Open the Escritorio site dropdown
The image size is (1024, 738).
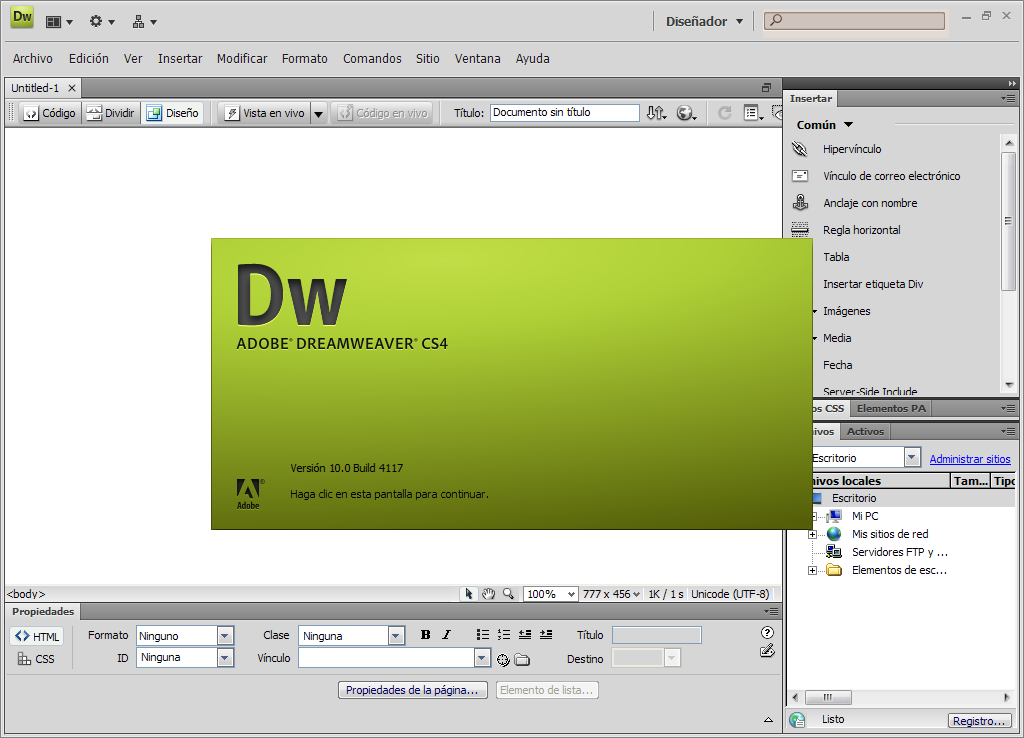pos(912,457)
